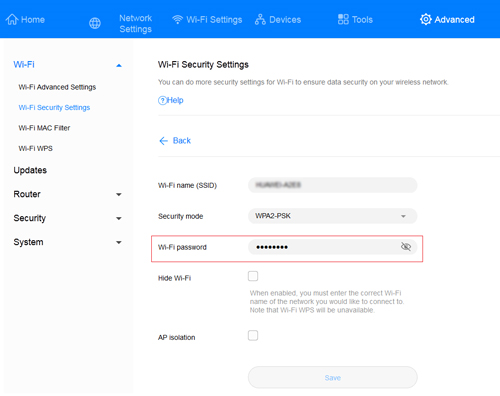The height and width of the screenshot is (396, 500).
Task: Click the 'Wi-Fi password' label
Action: [182, 247]
